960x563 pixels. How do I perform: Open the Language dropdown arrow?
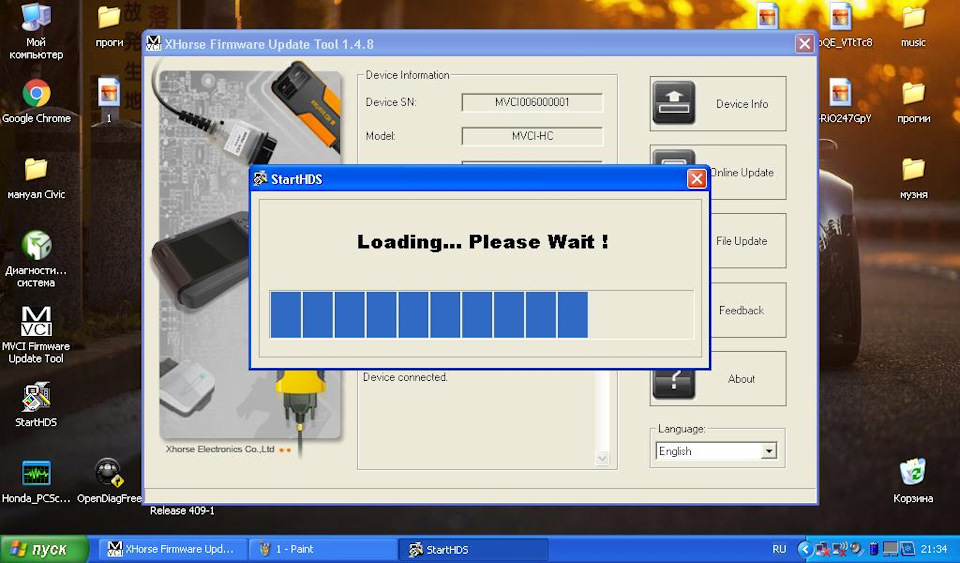[768, 451]
